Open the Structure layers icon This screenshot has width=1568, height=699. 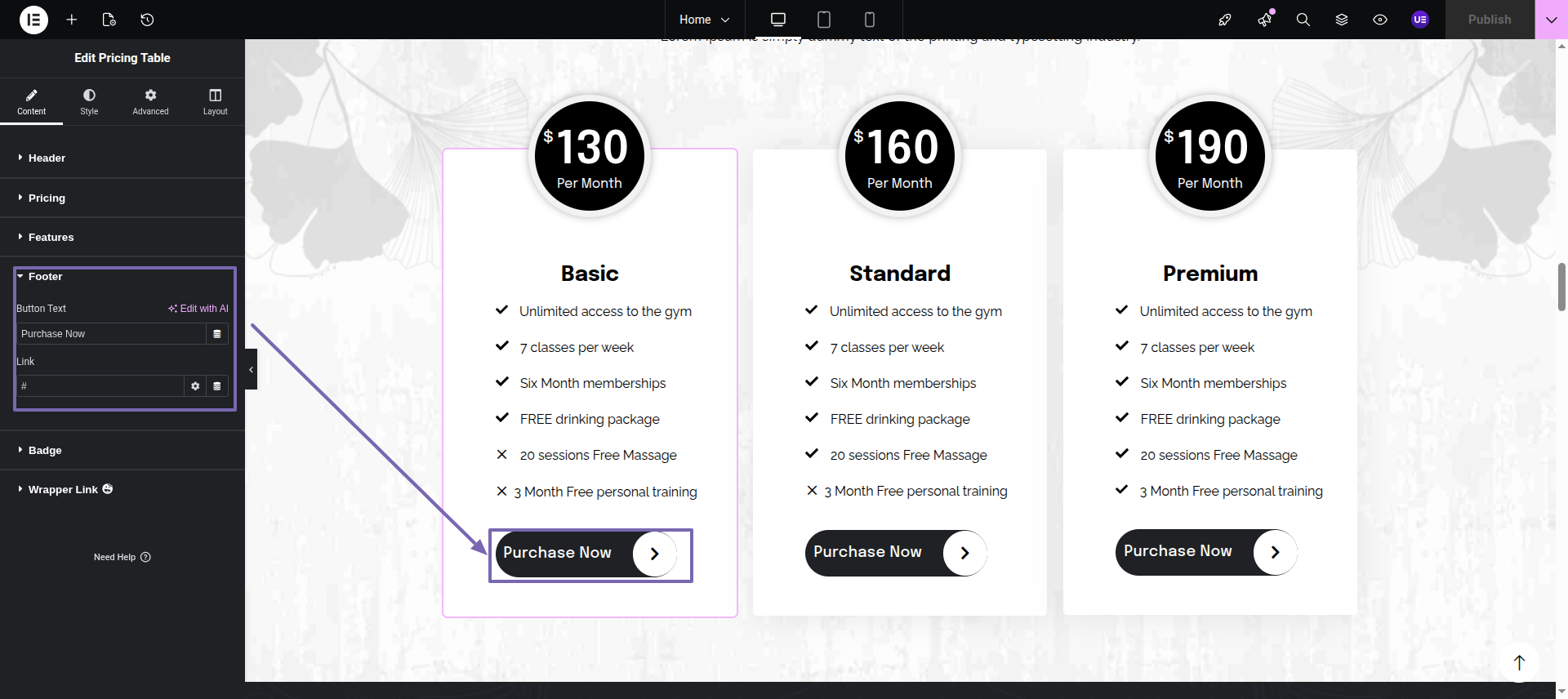coord(1342,20)
